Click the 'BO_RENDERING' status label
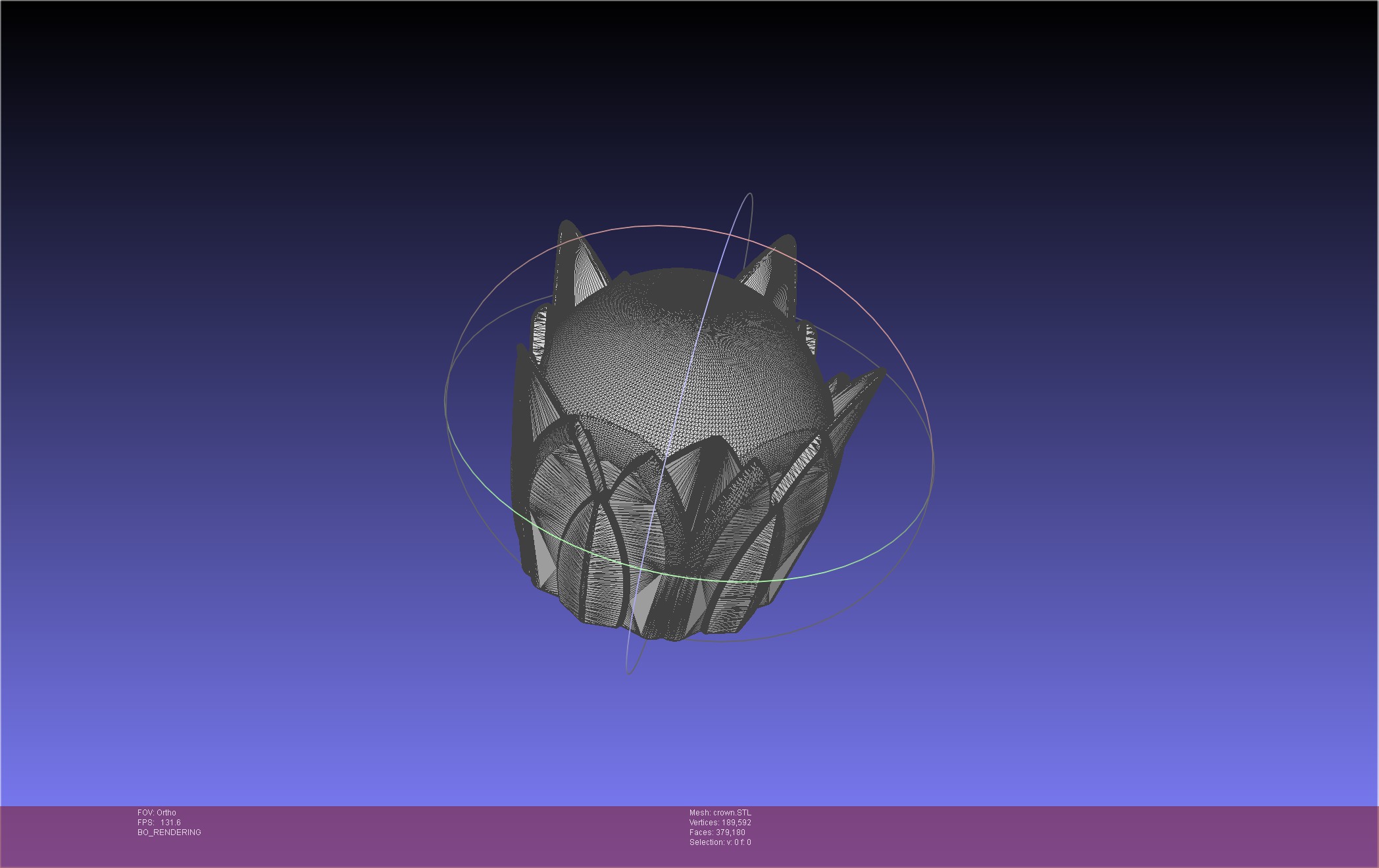 click(169, 832)
